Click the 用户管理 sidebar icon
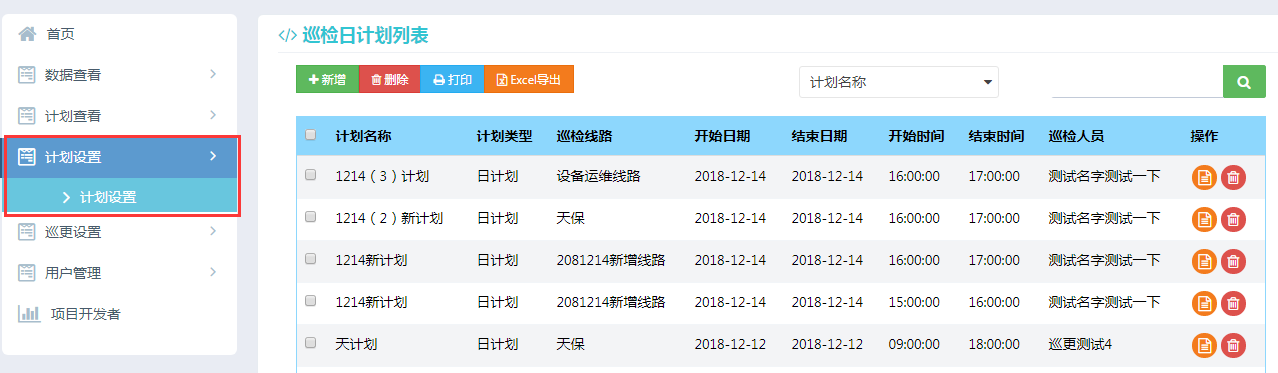Viewport: 1278px width, 373px height. coord(27,273)
